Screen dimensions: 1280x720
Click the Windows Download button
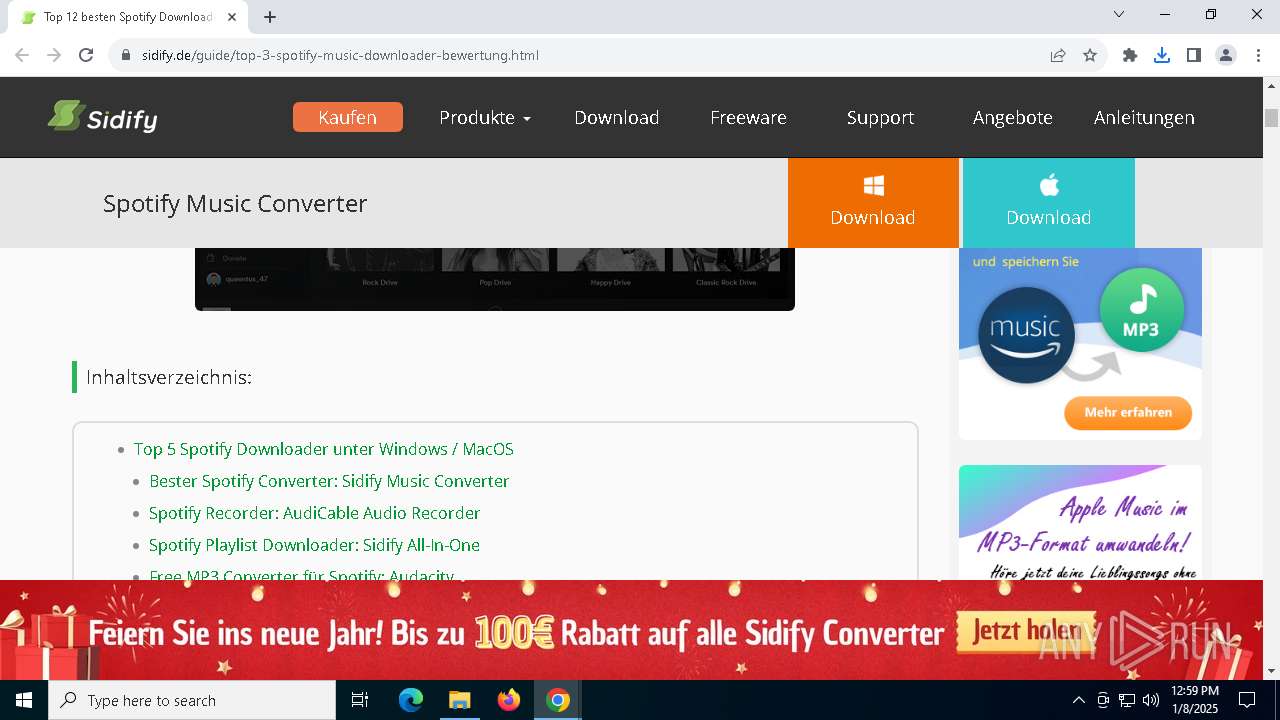click(873, 202)
